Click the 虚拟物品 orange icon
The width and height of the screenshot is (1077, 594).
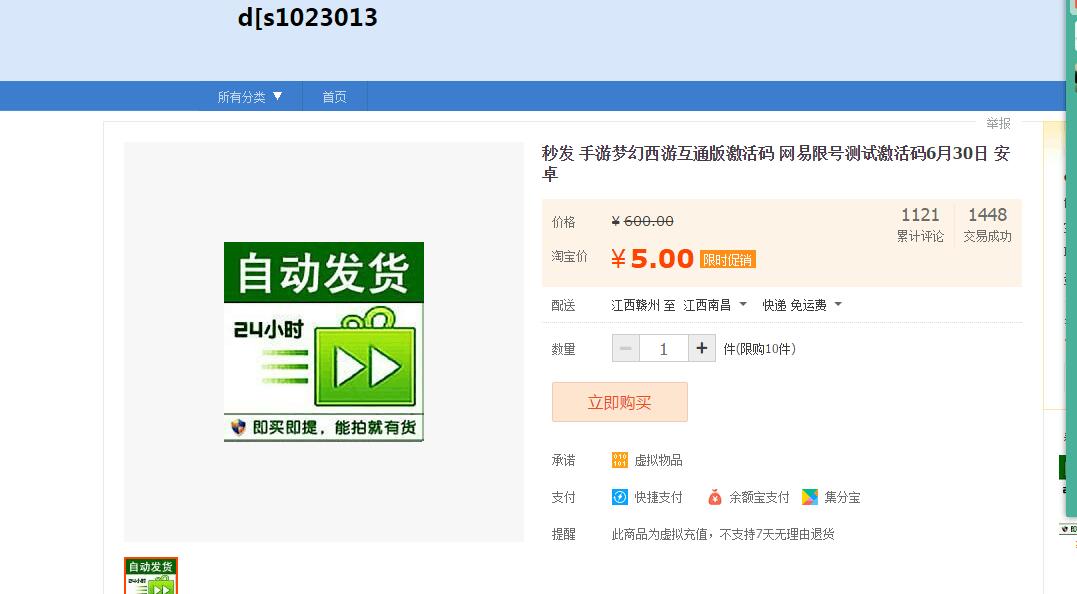point(620,460)
